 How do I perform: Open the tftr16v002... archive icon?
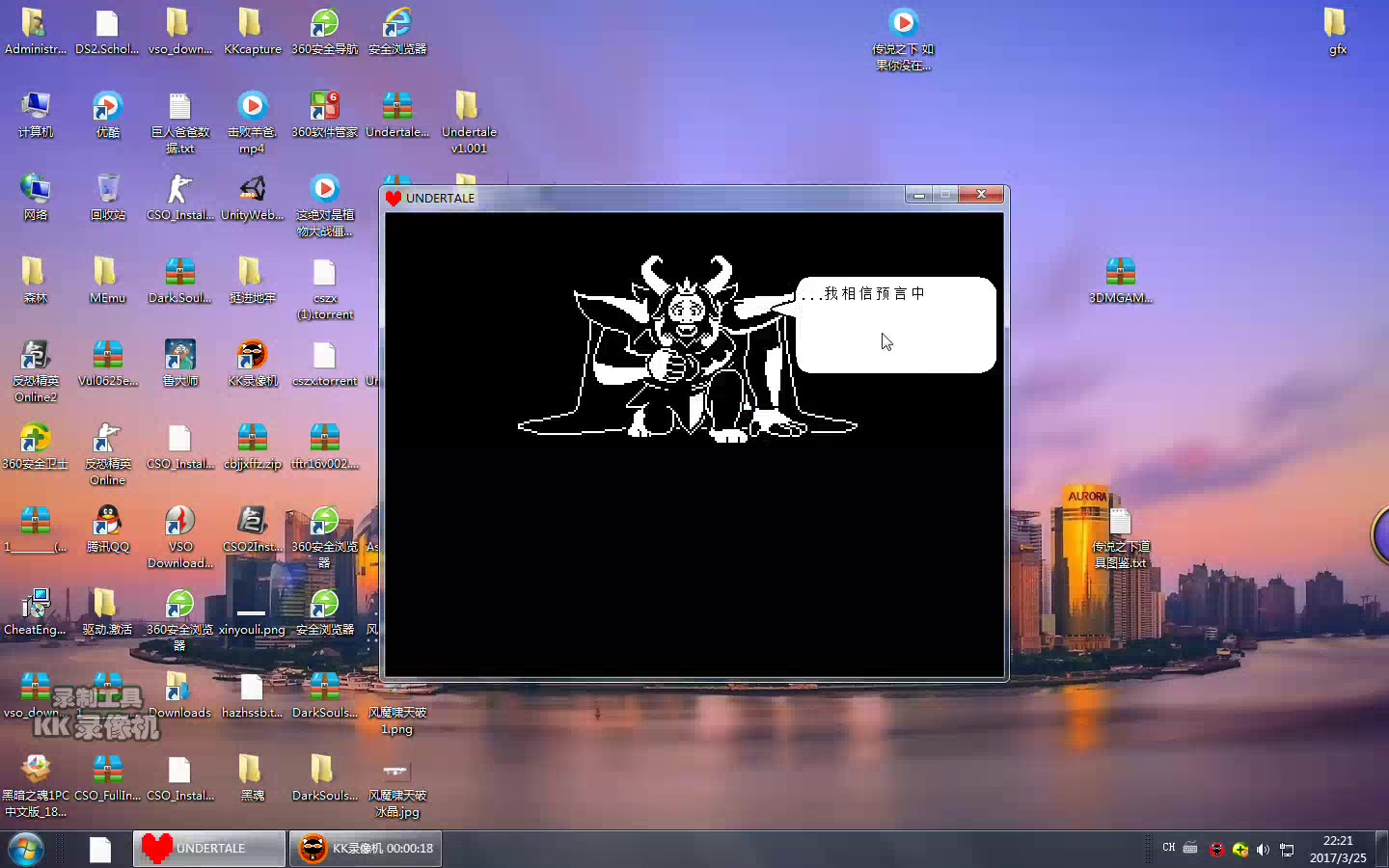tap(324, 446)
